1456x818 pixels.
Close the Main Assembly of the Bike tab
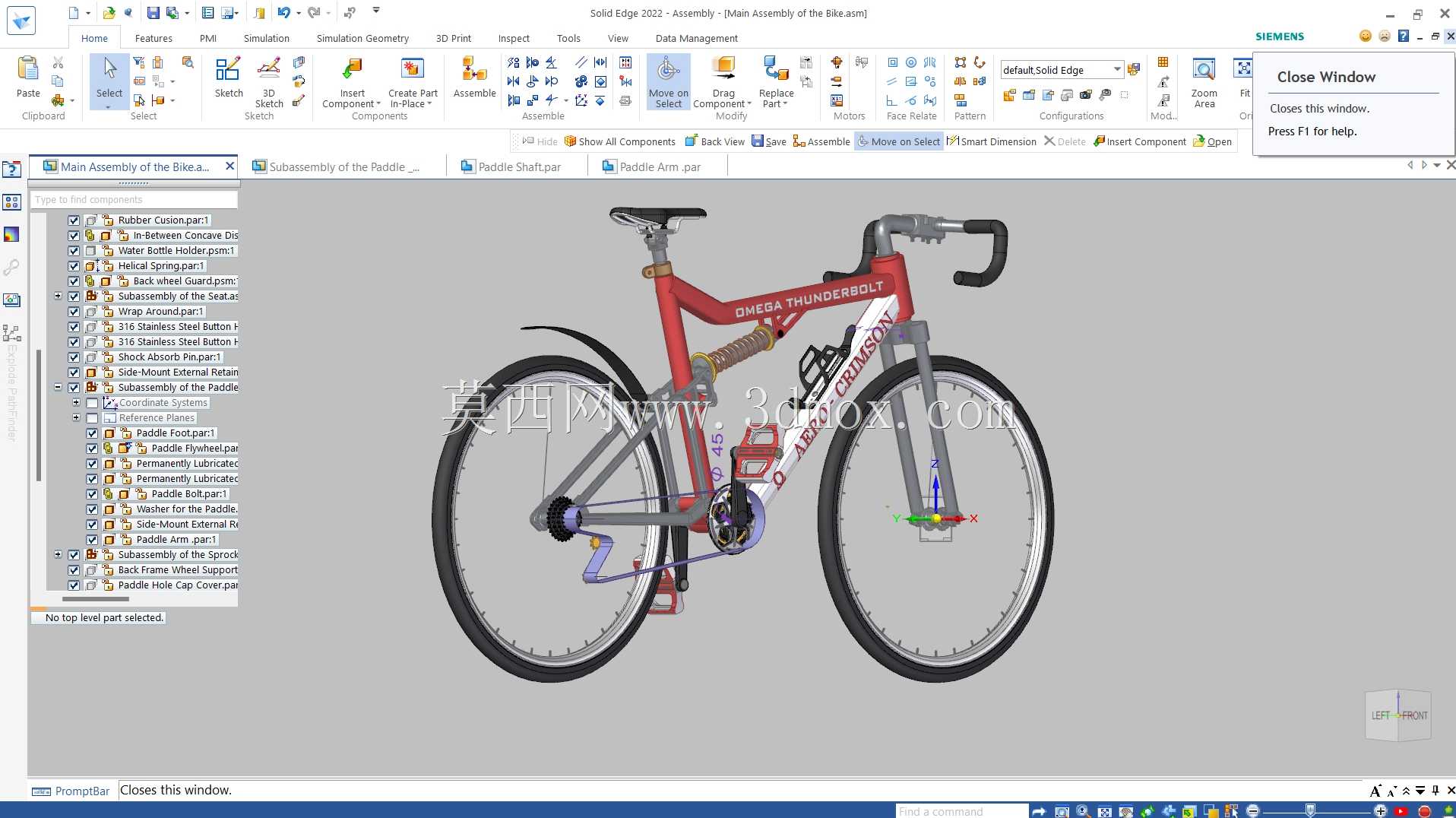229,166
